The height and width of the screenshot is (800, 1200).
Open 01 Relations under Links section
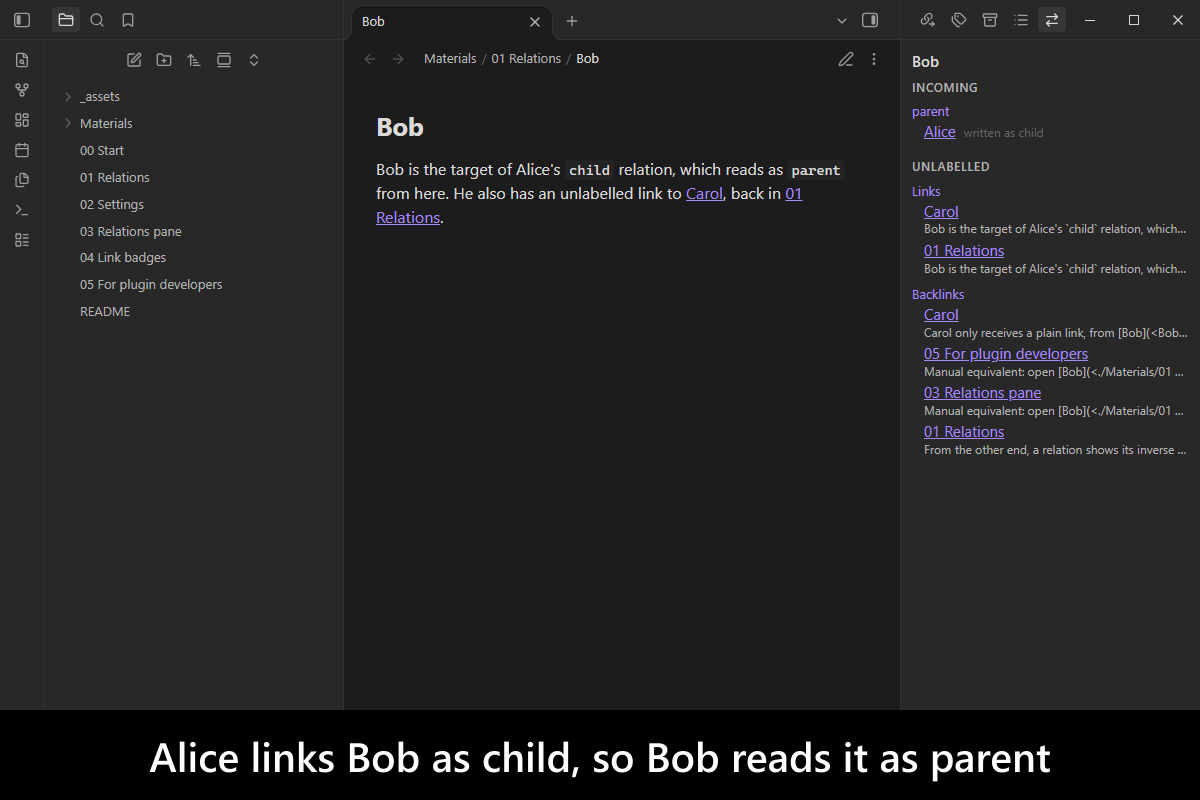pyautogui.click(x=964, y=251)
